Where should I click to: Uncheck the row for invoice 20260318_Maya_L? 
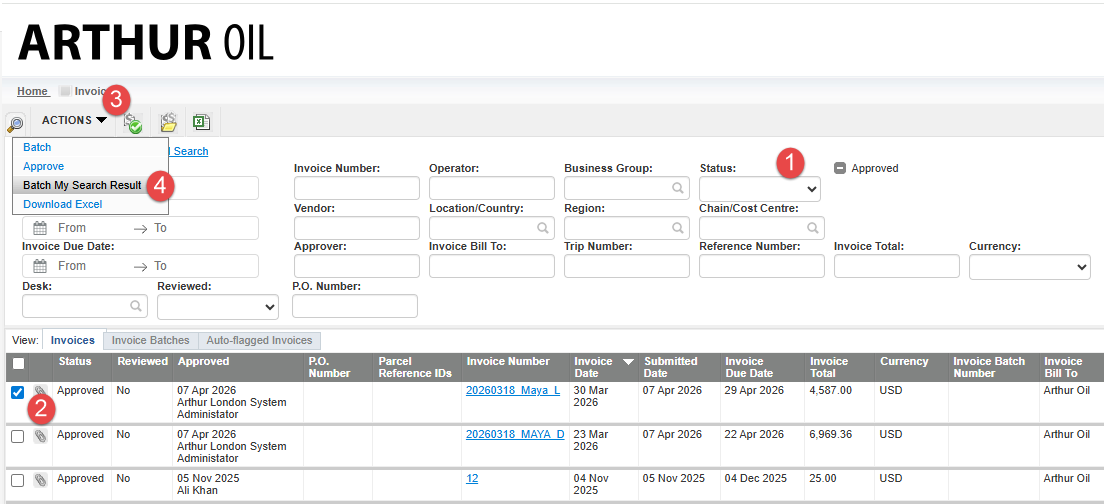tap(18, 393)
